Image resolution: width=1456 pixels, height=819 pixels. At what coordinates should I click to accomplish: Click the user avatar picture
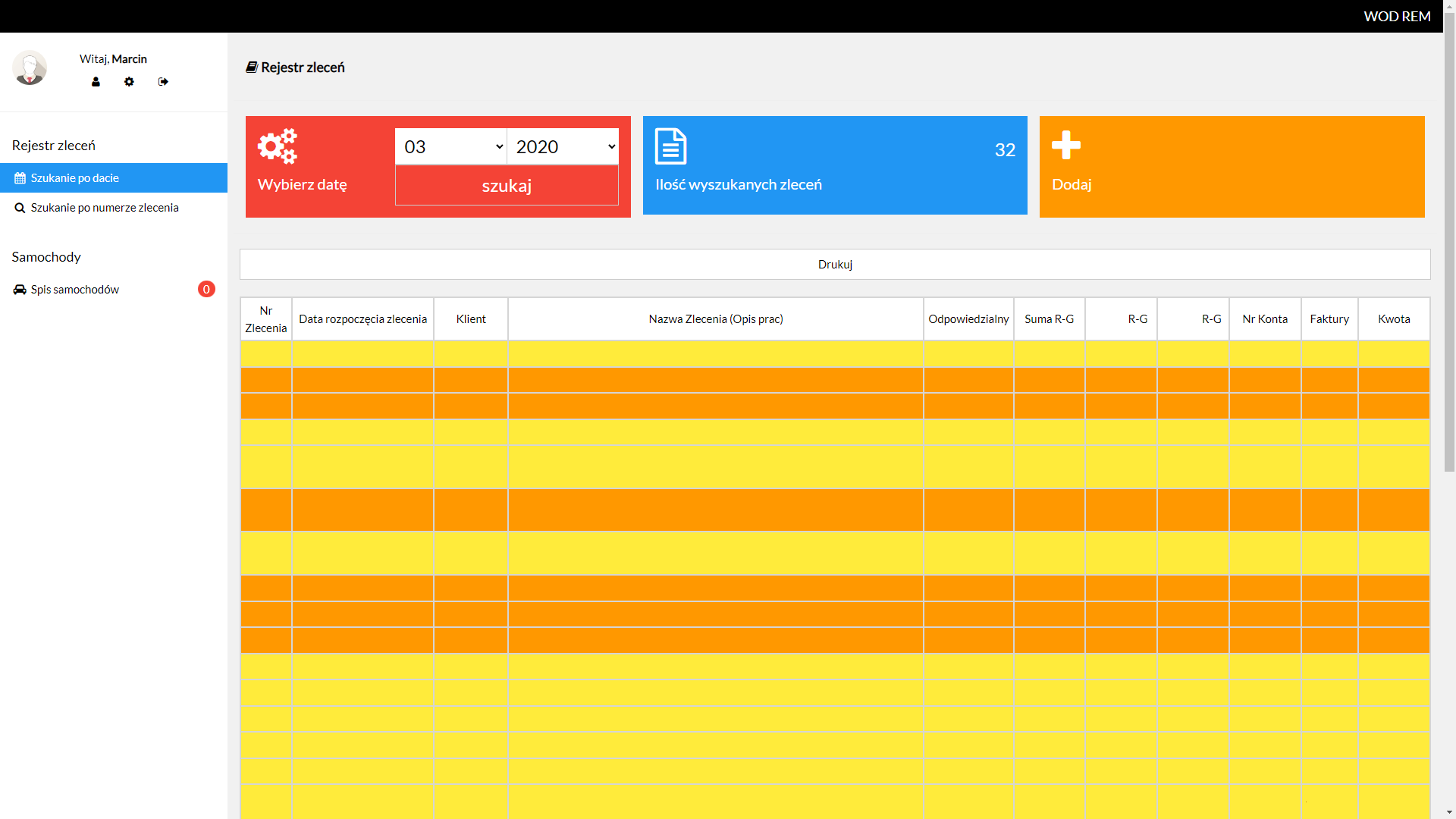30,68
